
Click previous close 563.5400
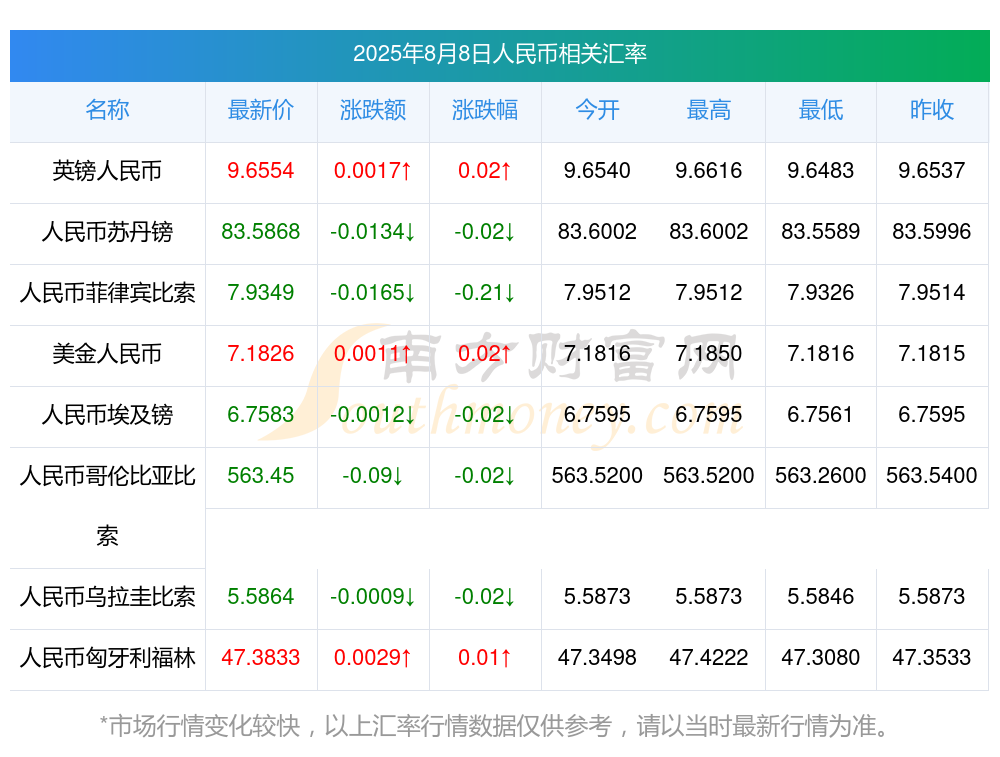pyautogui.click(x=932, y=475)
